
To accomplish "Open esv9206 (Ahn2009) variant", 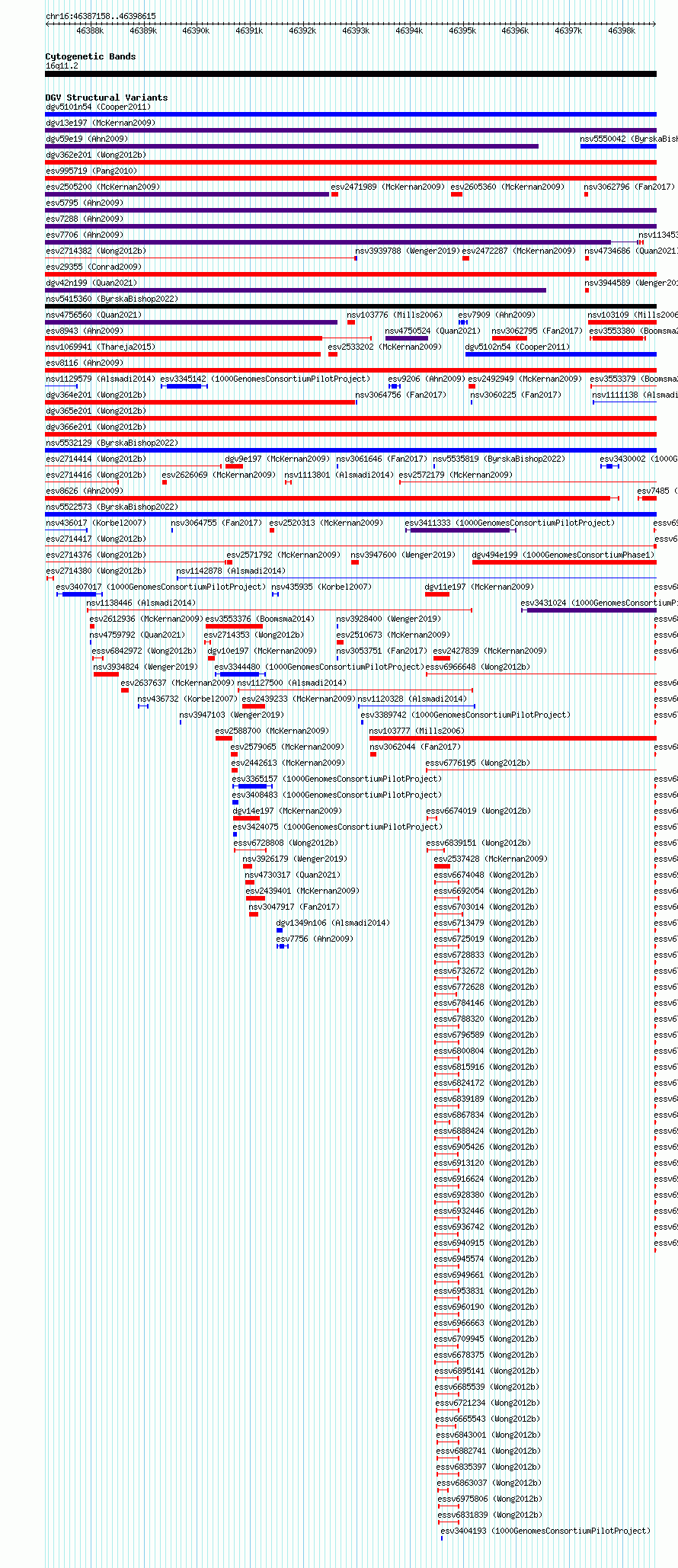I will [427, 379].
